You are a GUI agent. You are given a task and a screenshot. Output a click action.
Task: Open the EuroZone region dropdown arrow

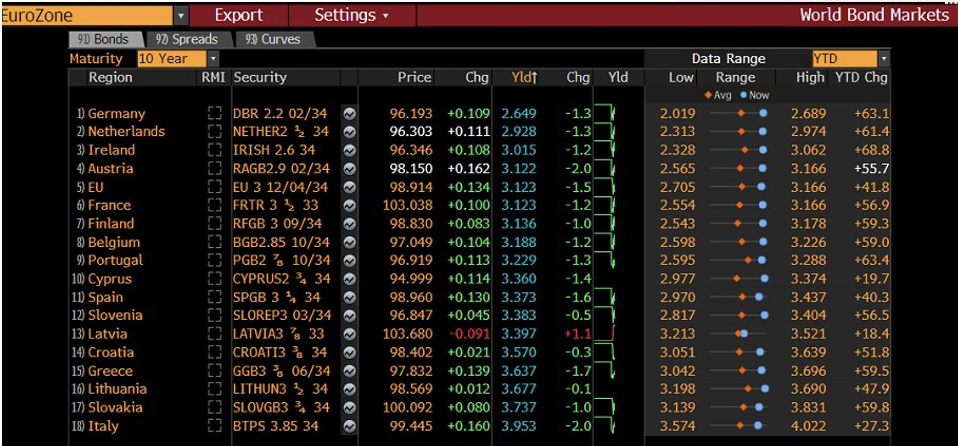click(181, 15)
